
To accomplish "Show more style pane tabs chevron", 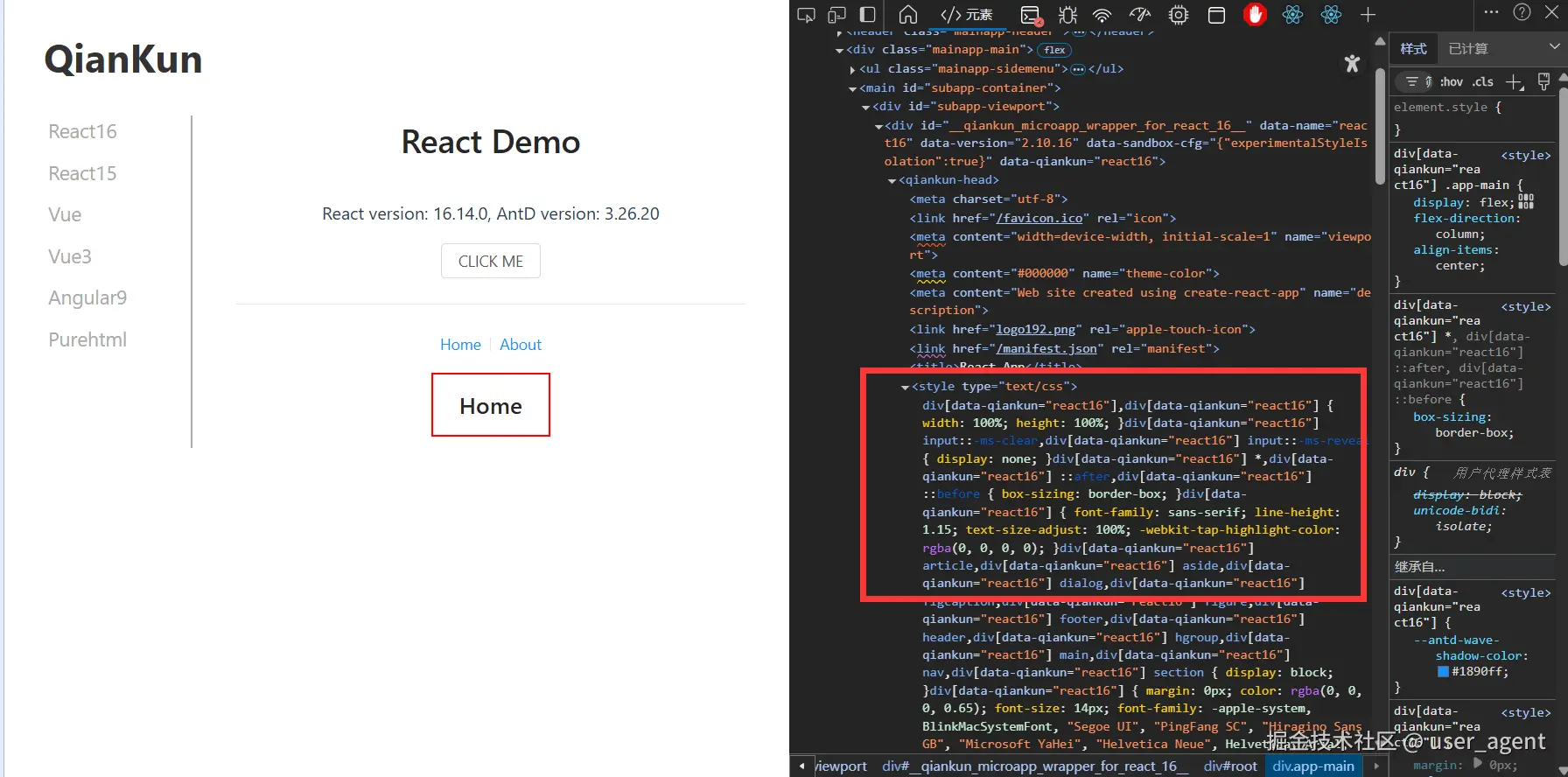I will pos(1554,47).
